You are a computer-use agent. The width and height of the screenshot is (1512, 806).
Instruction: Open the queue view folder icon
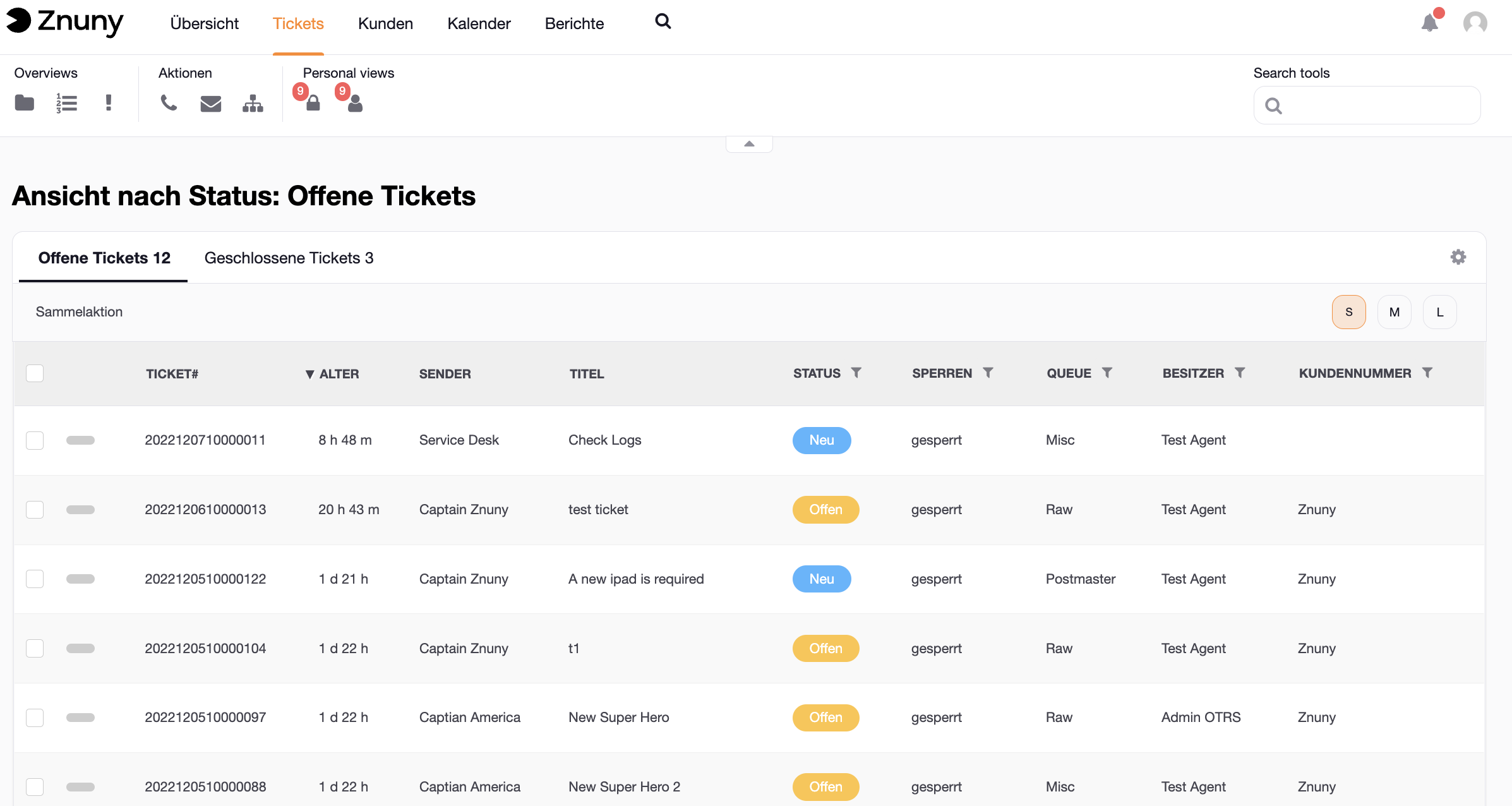click(24, 102)
